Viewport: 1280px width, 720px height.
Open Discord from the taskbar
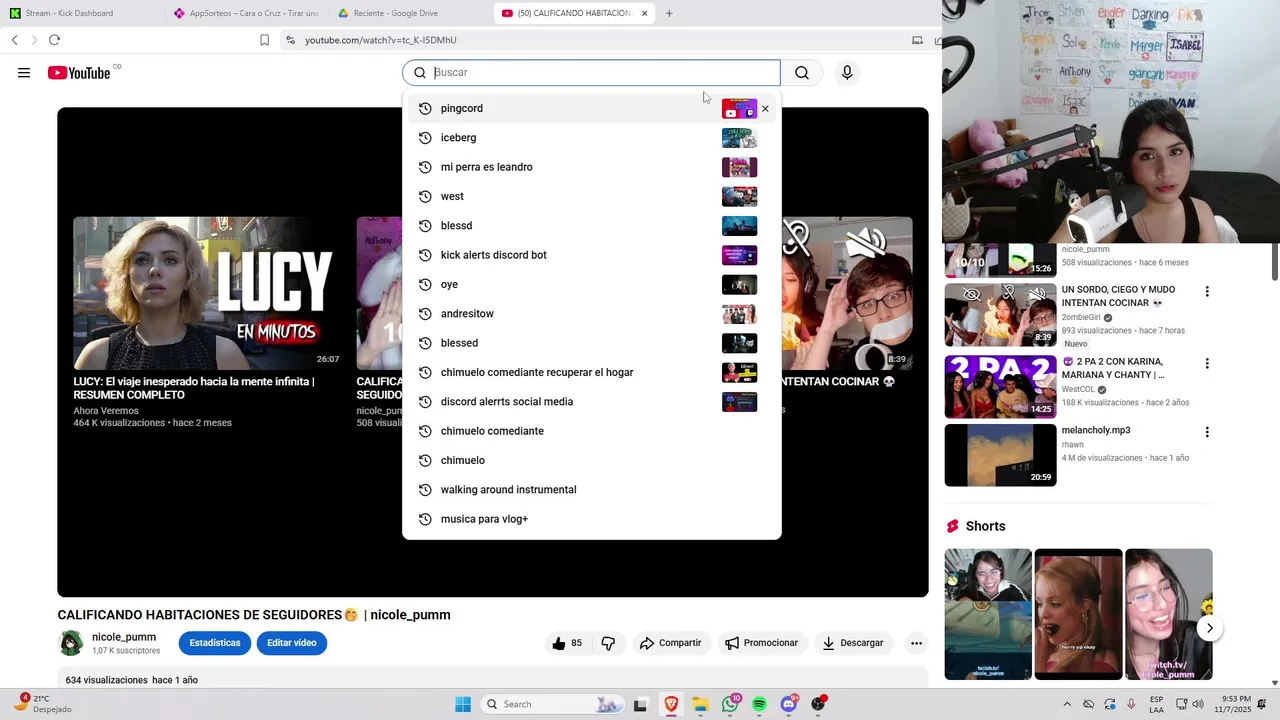pos(789,704)
